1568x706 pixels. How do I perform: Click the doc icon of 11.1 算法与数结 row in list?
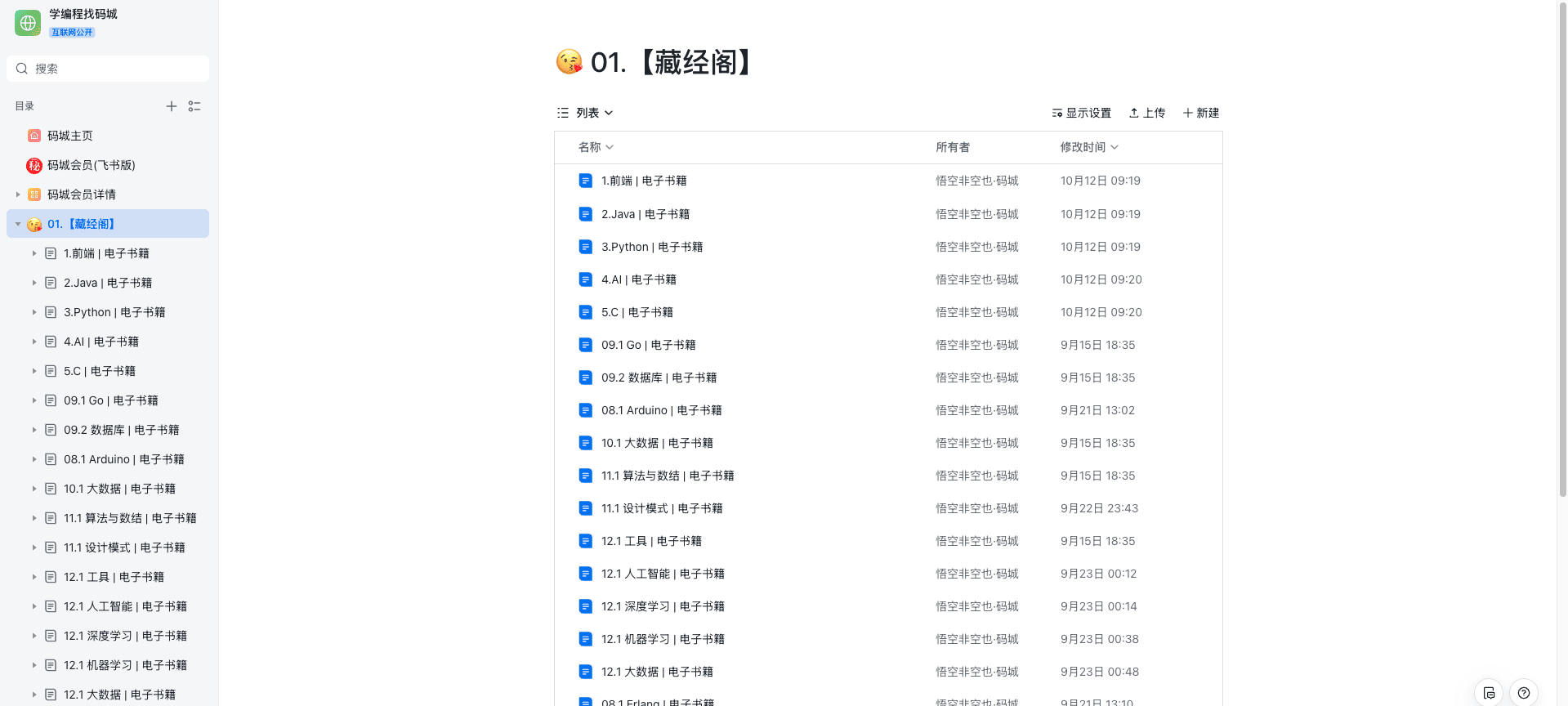pos(585,476)
